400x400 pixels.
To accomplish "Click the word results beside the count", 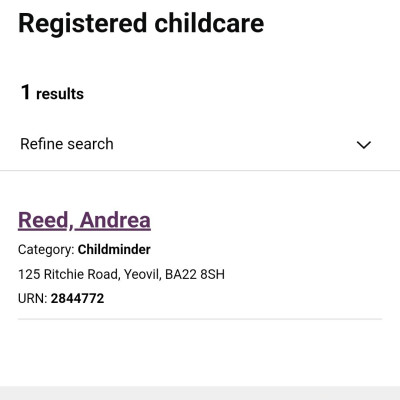I will 60,94.
